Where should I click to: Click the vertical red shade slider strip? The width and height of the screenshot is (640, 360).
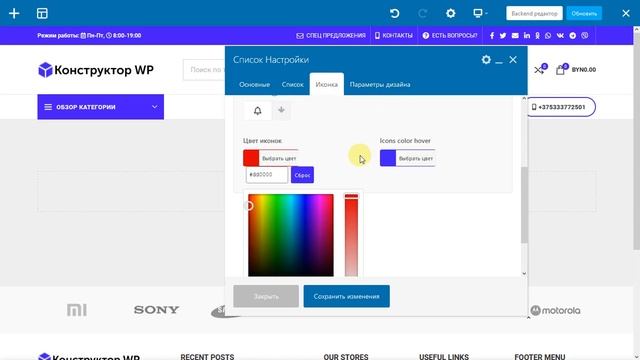coord(351,236)
